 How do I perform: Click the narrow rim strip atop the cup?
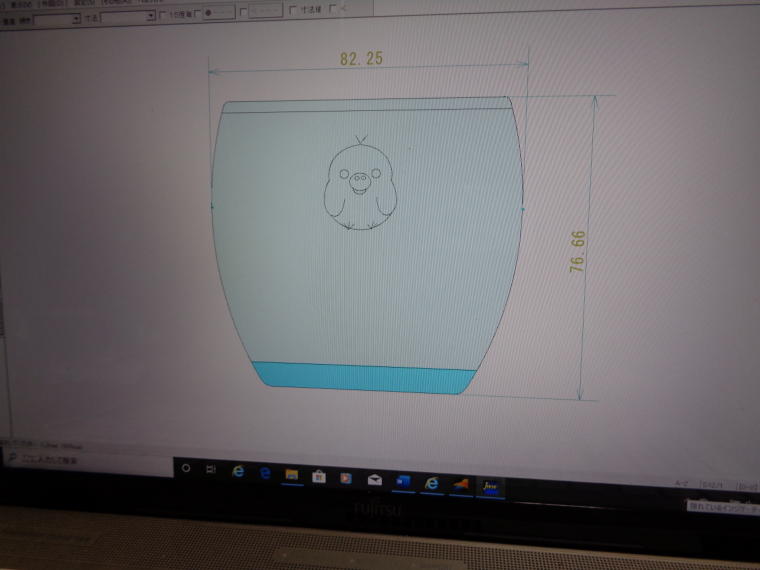tap(367, 105)
